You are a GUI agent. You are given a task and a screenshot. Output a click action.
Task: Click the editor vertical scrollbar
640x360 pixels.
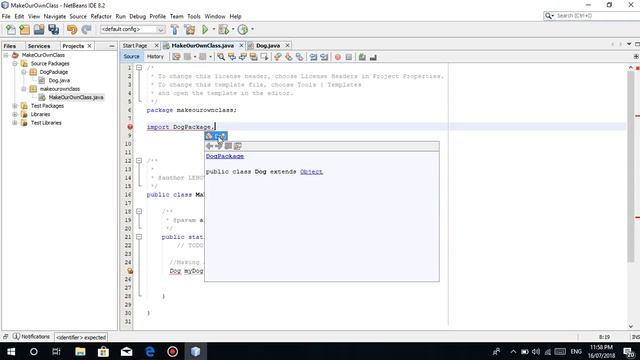(x=631, y=167)
